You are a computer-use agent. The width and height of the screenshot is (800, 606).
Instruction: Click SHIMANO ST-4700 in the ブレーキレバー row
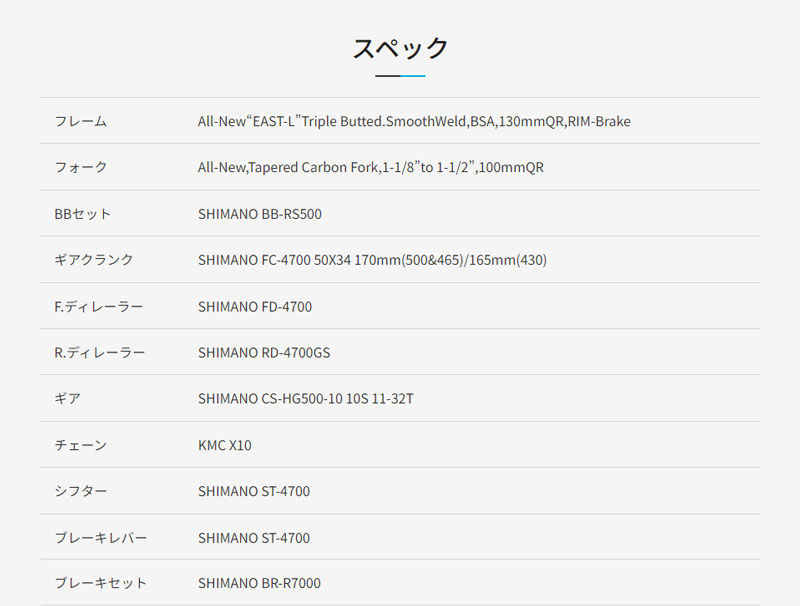254,538
